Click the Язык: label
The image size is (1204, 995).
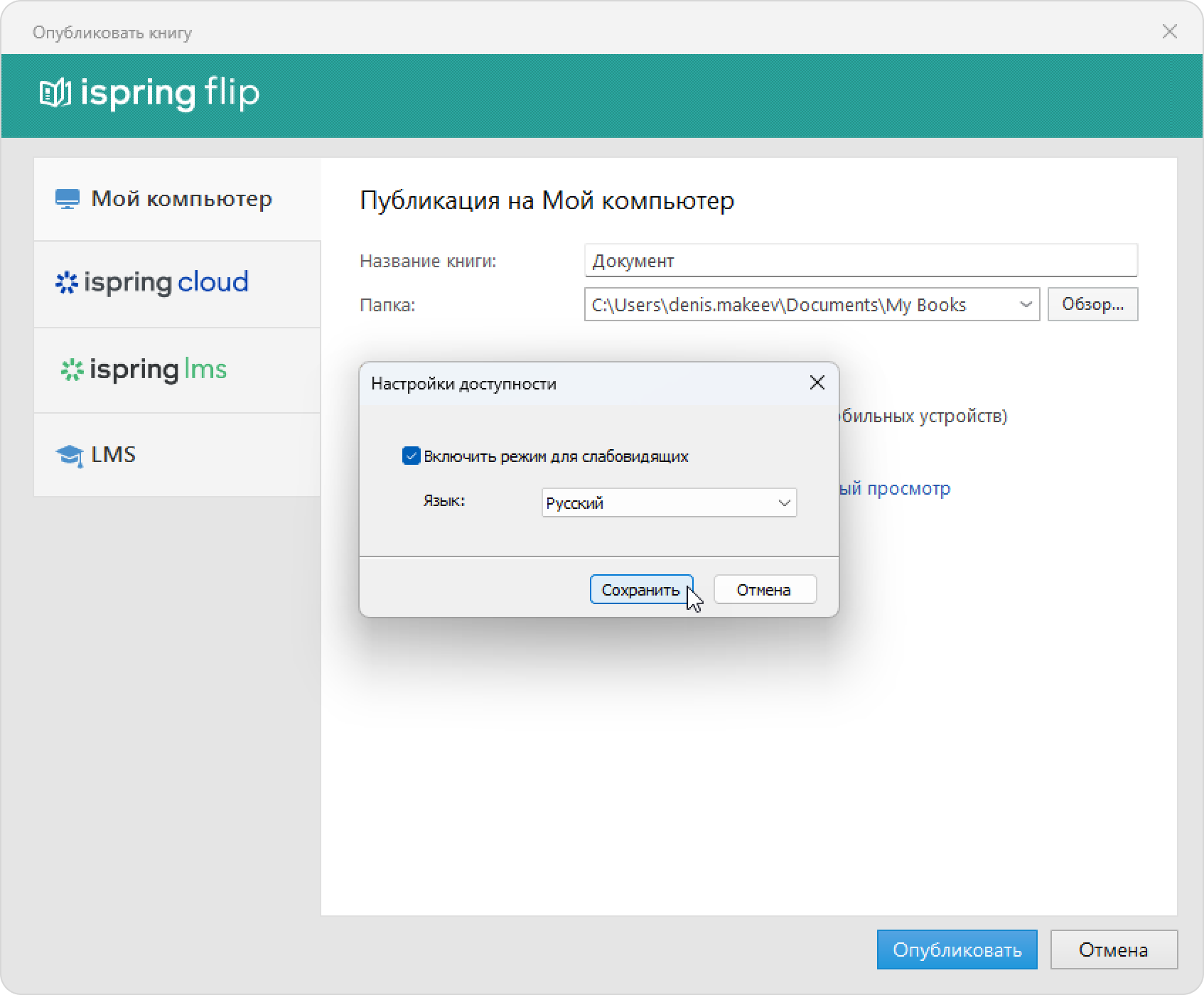click(x=444, y=500)
